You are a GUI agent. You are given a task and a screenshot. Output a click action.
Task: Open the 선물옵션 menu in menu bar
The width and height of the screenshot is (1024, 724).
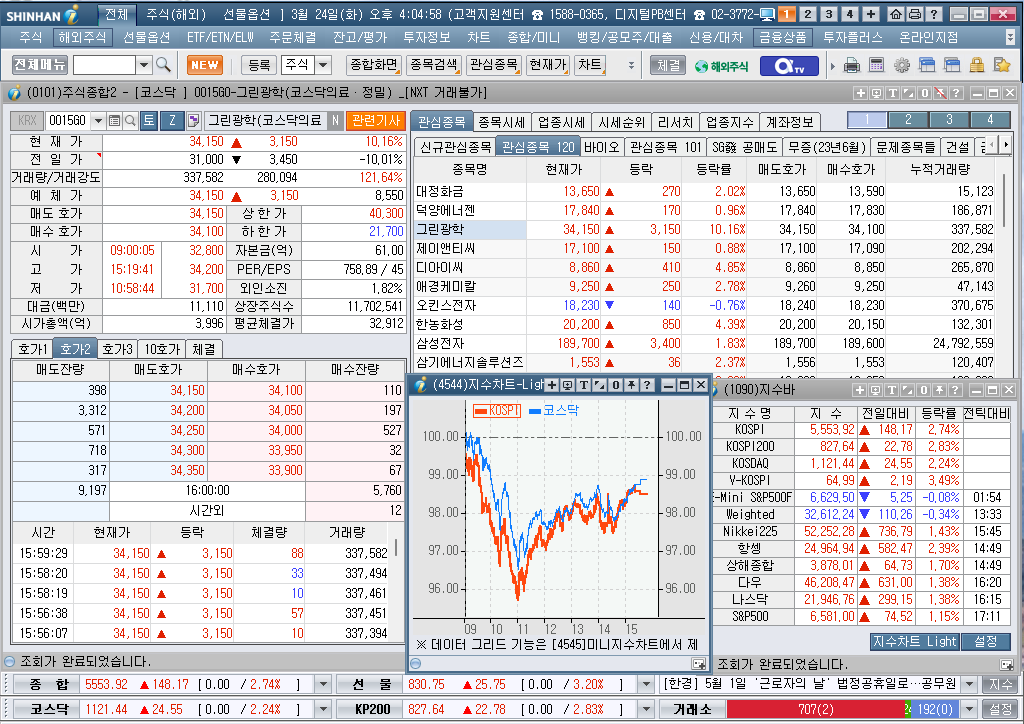(x=147, y=38)
